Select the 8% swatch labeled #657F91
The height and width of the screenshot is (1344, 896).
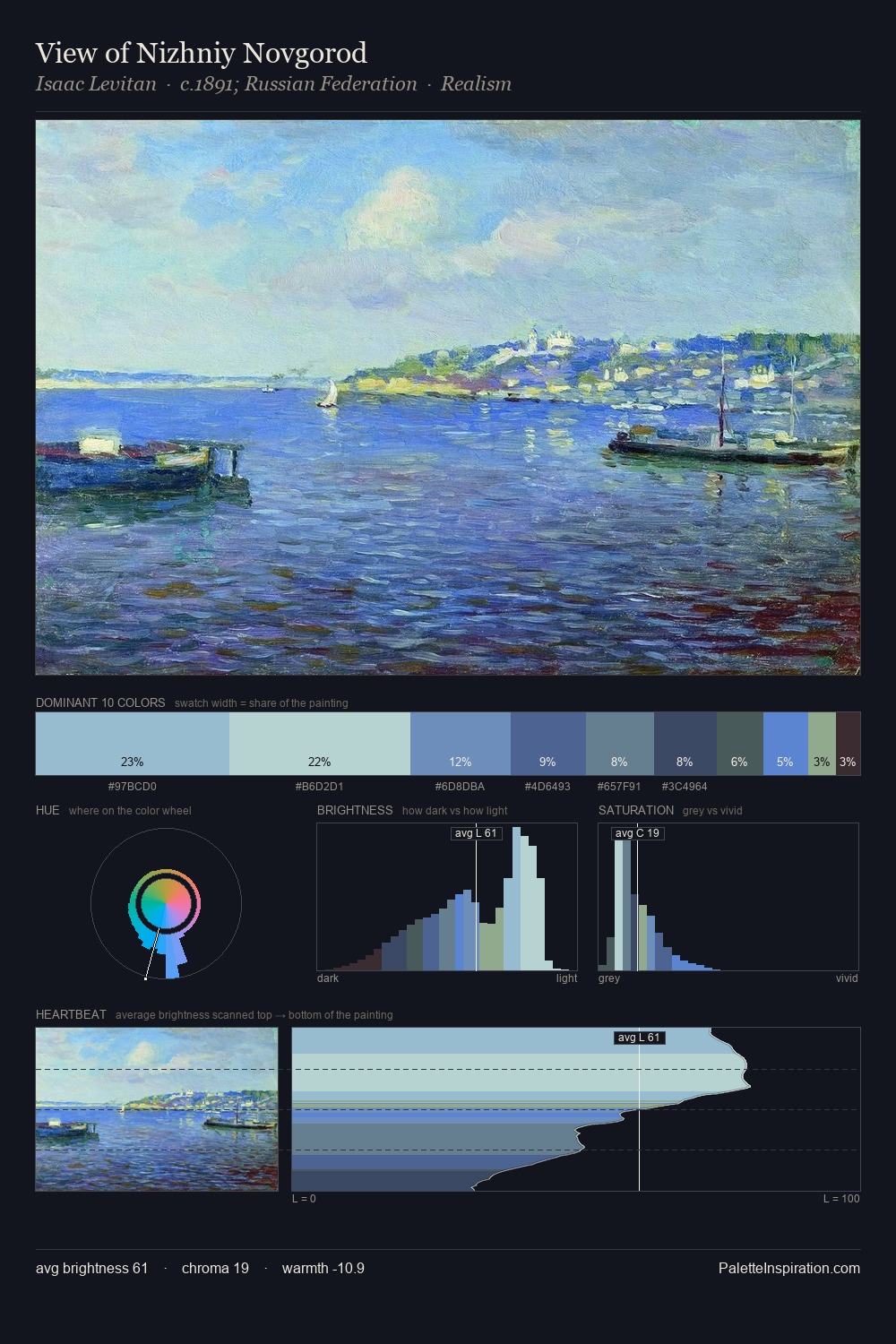coord(620,743)
